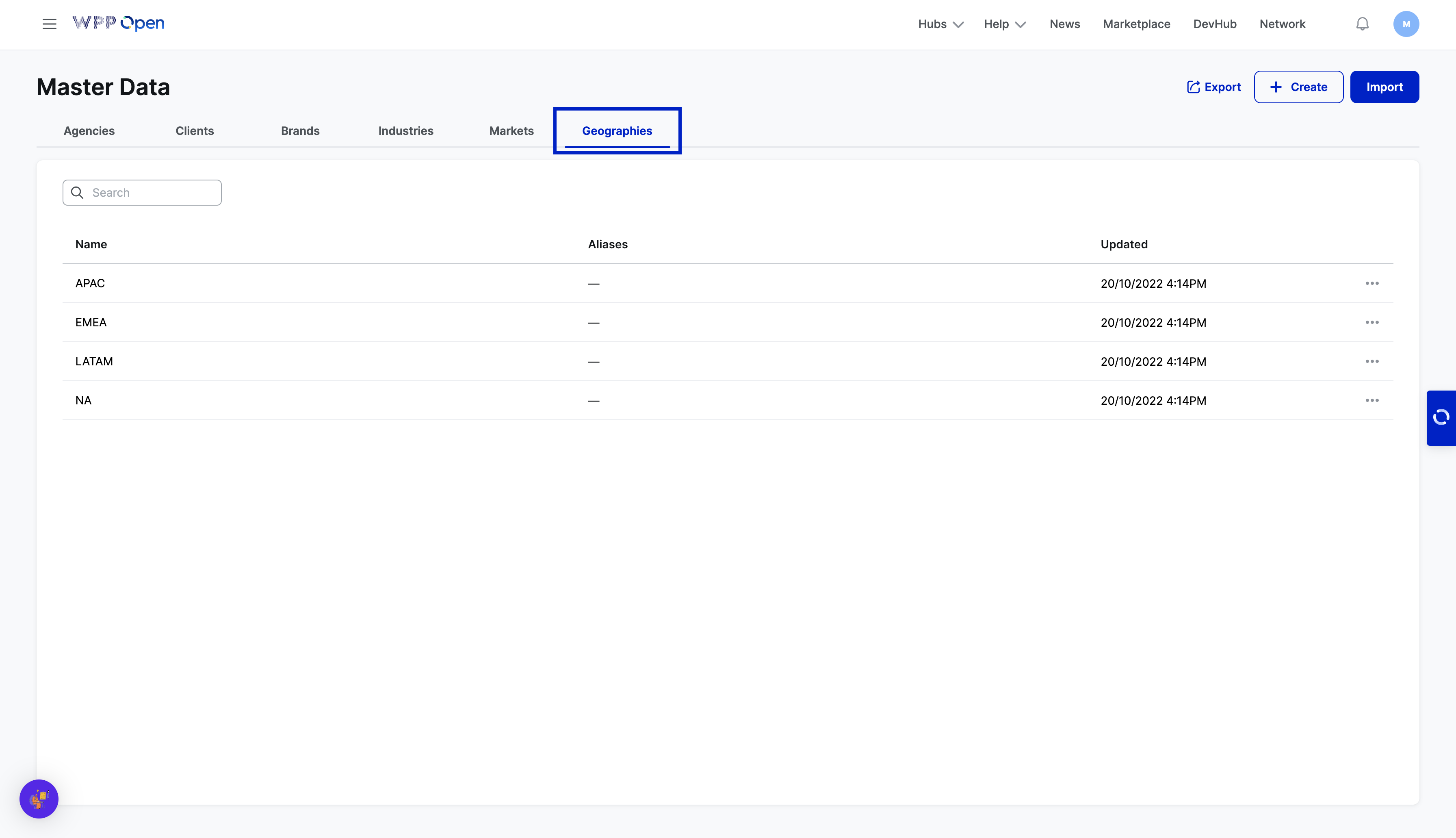Viewport: 1456px width, 838px height.
Task: Select the Industries tab
Action: coord(405,130)
